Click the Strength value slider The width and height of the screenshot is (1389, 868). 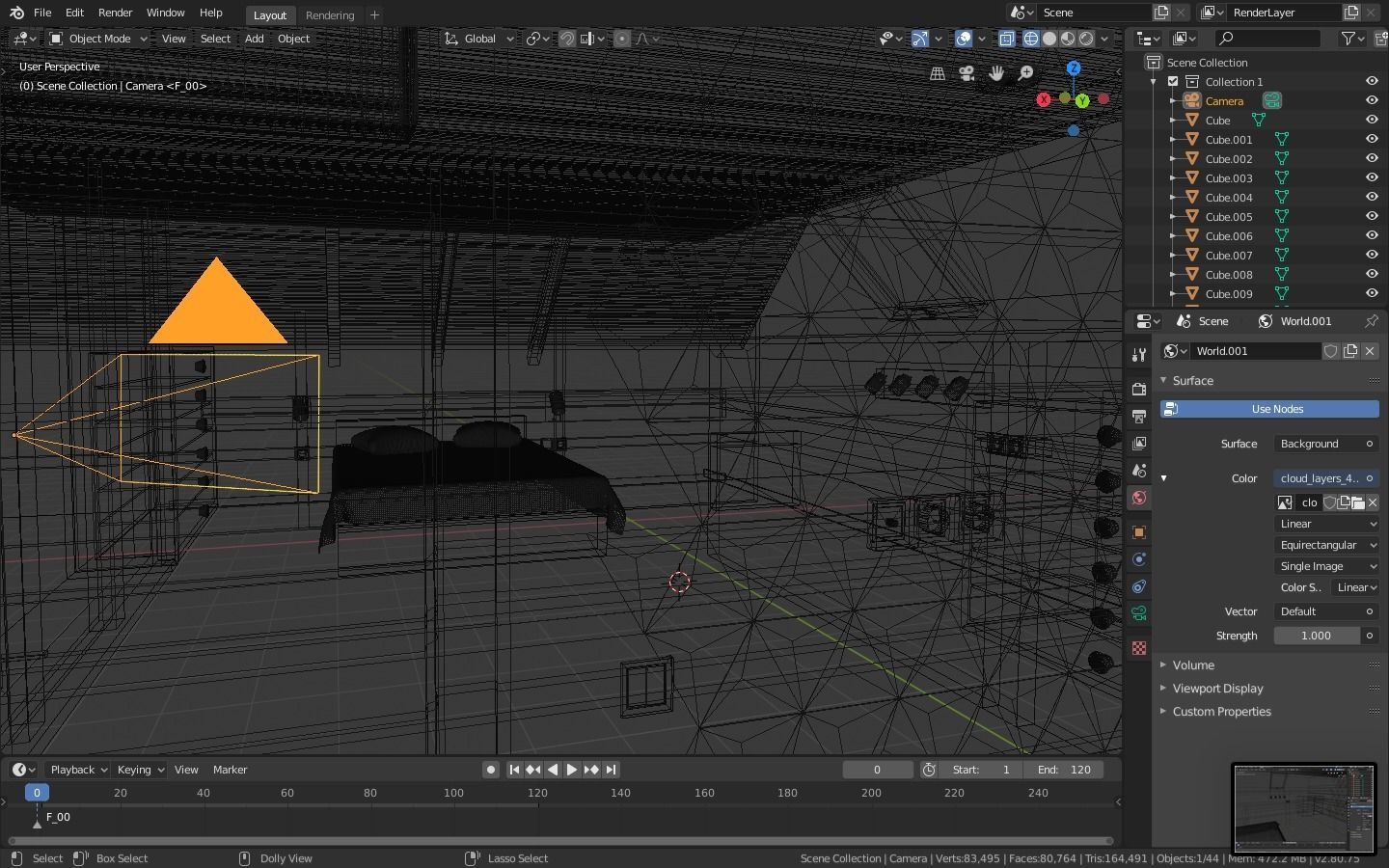click(x=1317, y=636)
